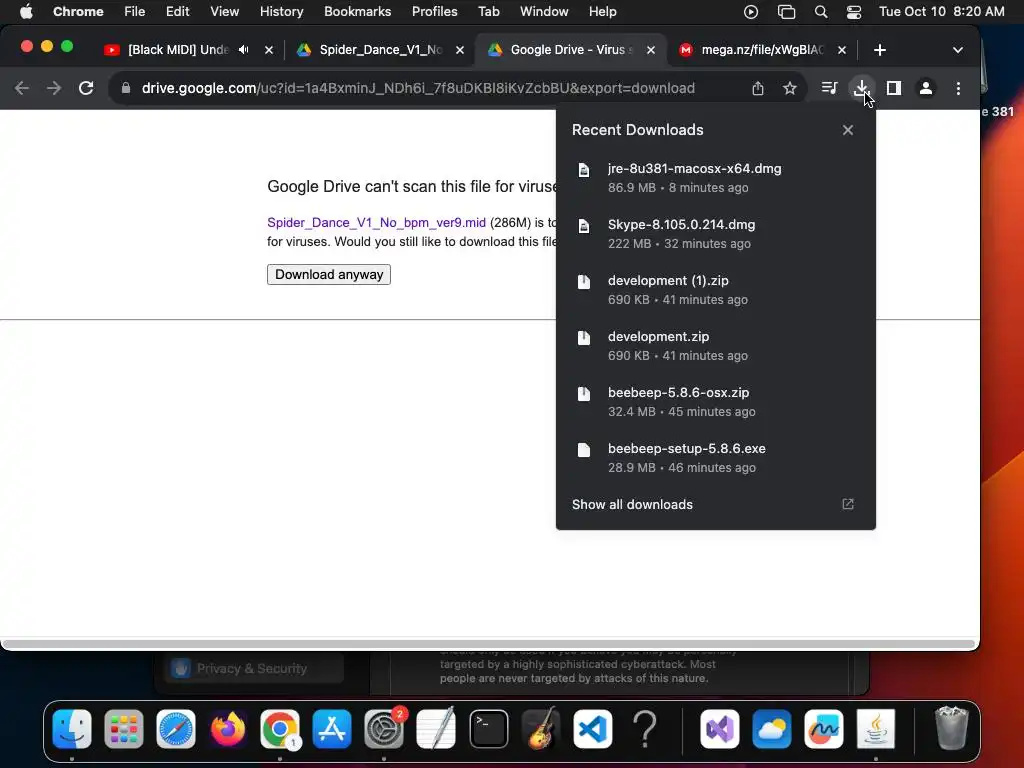
Task: Expand the tab search chevron
Action: (x=957, y=50)
